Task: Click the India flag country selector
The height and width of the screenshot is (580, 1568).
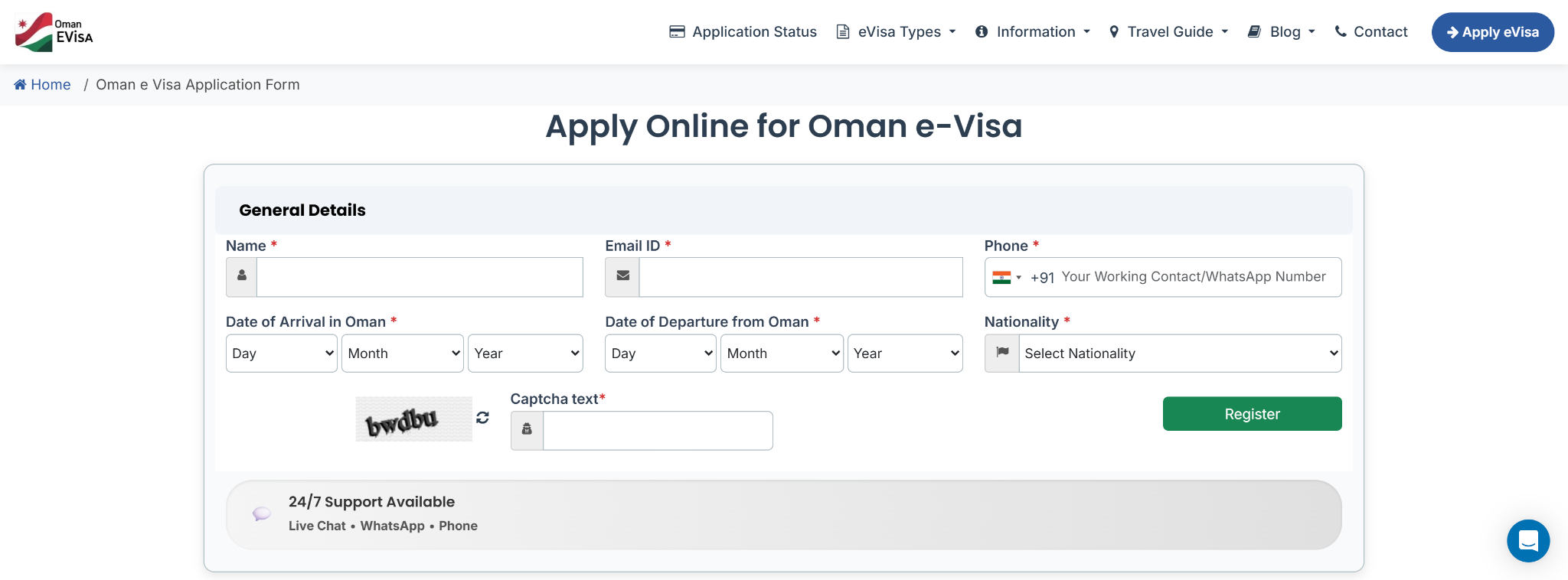Action: pyautogui.click(x=1006, y=278)
